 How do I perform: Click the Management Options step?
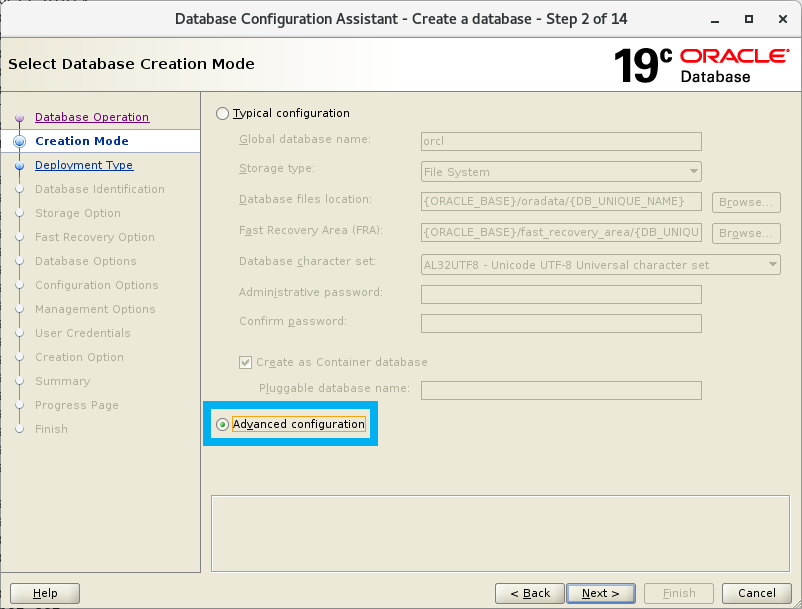[x=95, y=309]
